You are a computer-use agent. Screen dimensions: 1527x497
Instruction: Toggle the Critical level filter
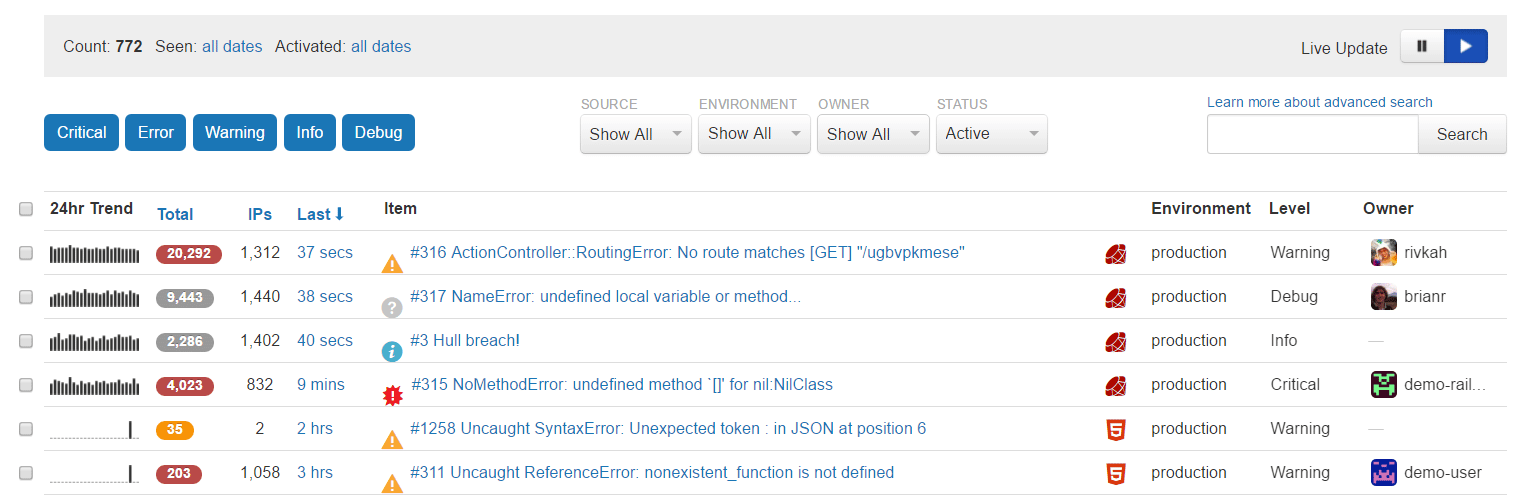(x=82, y=133)
